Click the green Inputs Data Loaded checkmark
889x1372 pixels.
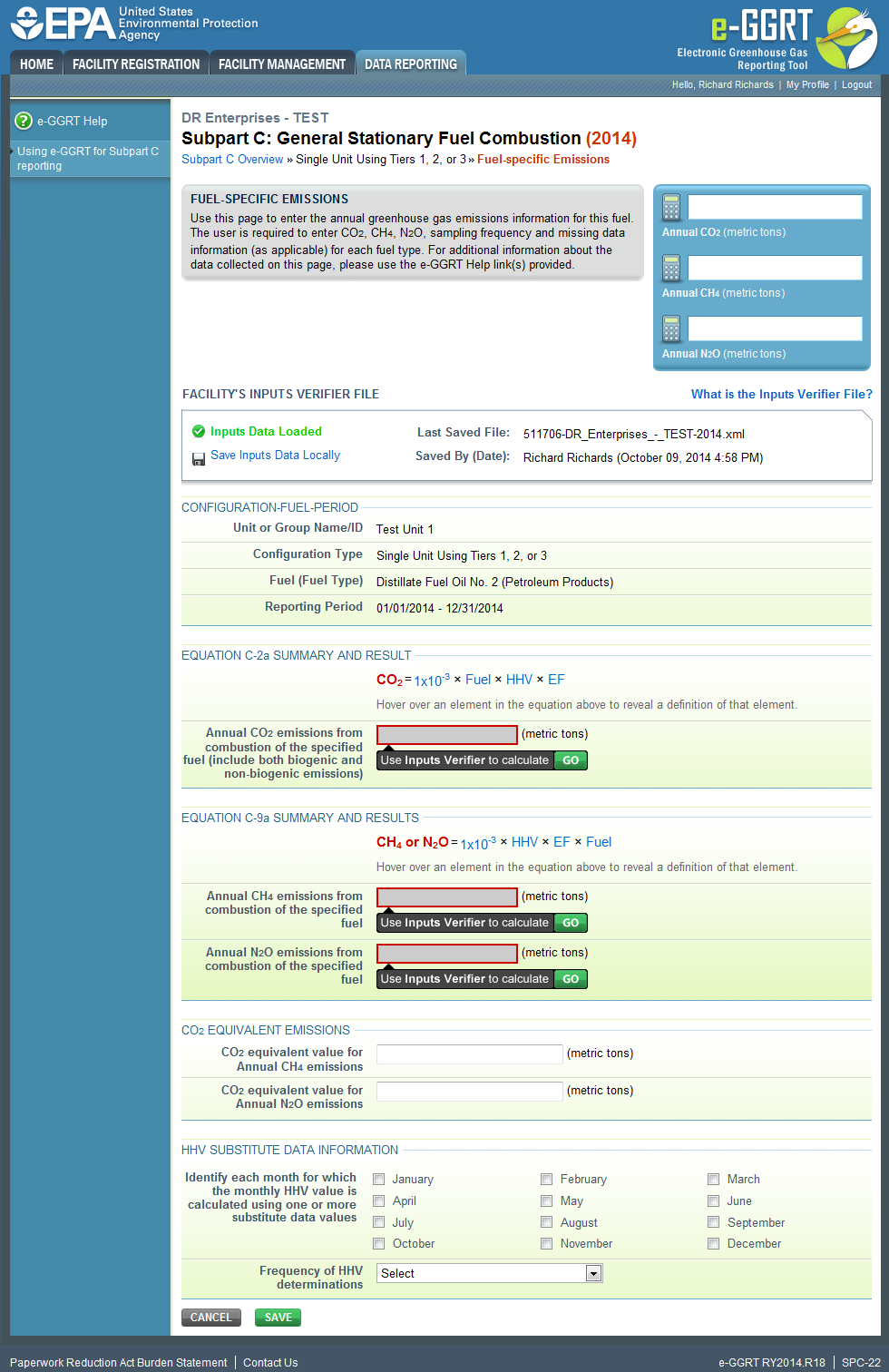coord(199,432)
